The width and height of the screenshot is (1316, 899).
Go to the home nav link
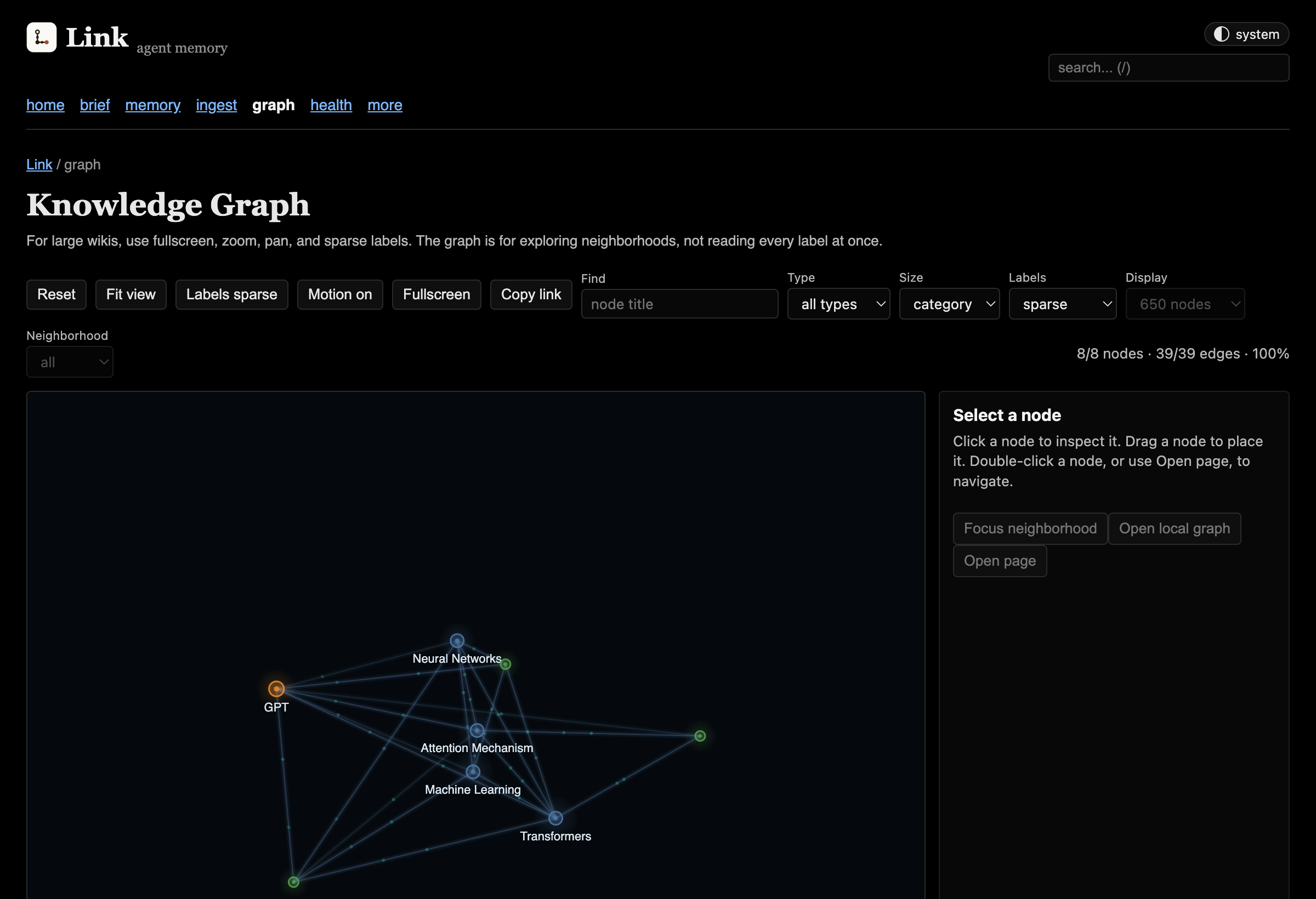point(46,105)
